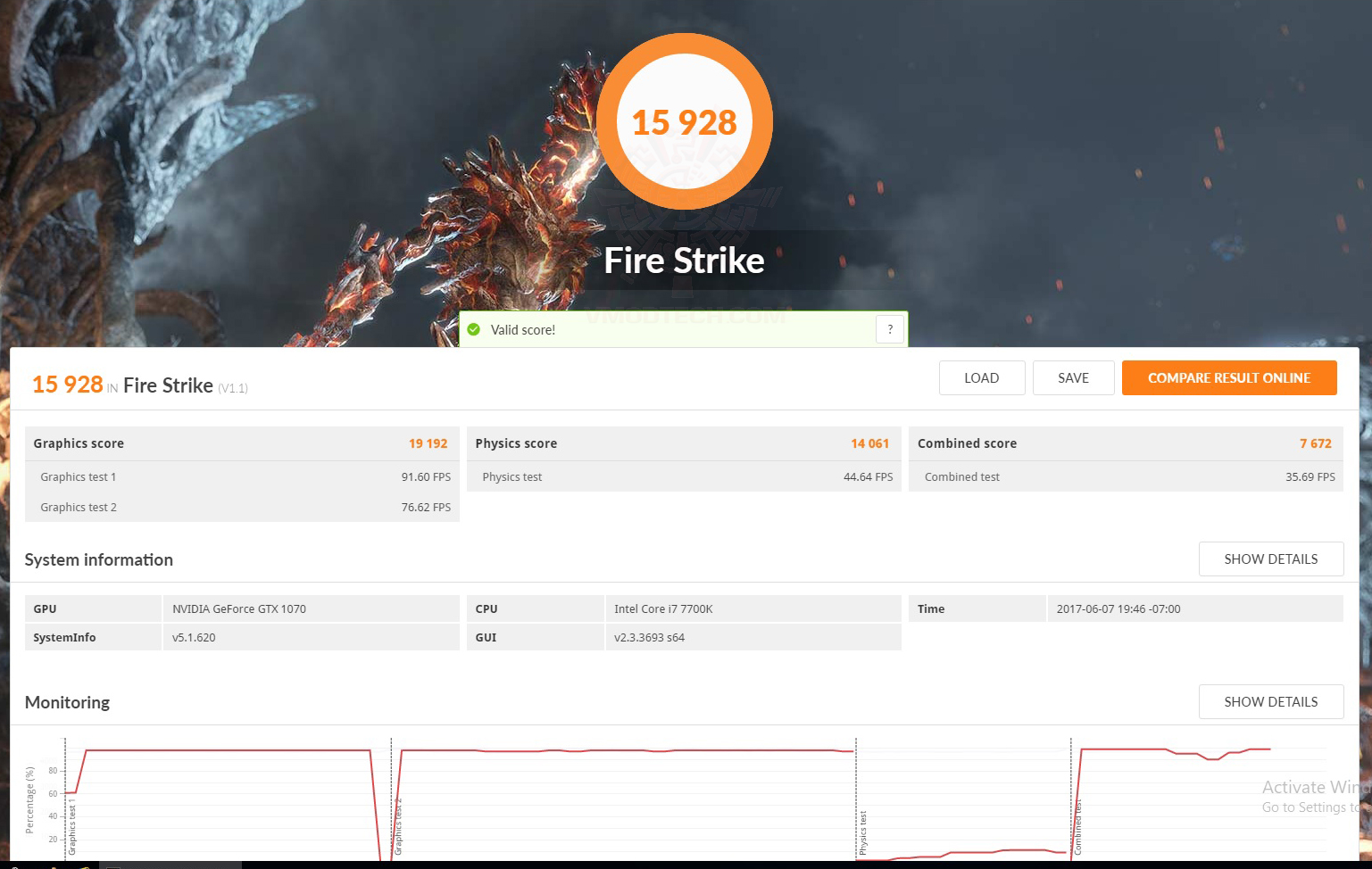Viewport: 1372px width, 869px height.
Task: Click the help question mark icon
Action: click(x=889, y=329)
